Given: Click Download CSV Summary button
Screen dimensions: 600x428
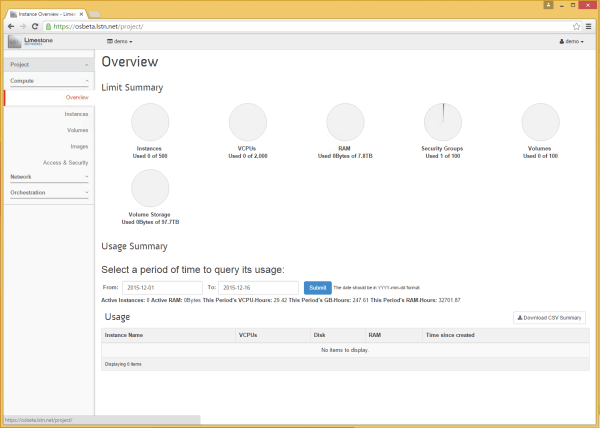Looking at the screenshot, I should pos(549,317).
